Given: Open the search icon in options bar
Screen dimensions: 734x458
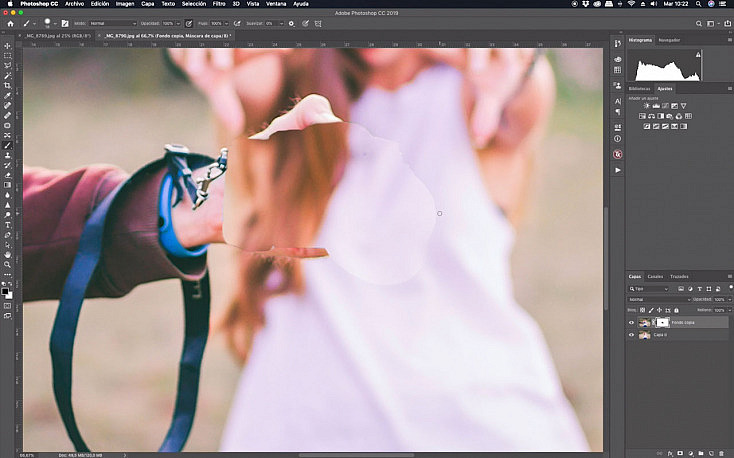Looking at the screenshot, I should point(698,23).
